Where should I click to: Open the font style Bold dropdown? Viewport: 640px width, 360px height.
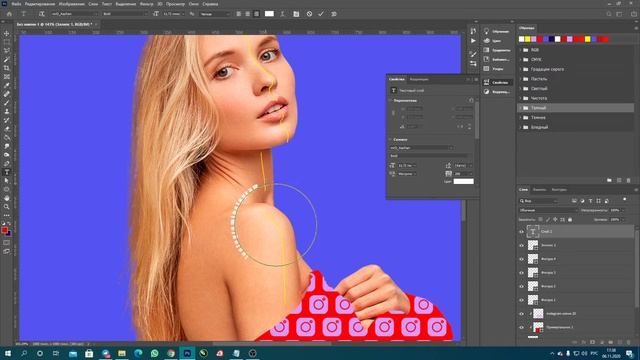tap(125, 14)
